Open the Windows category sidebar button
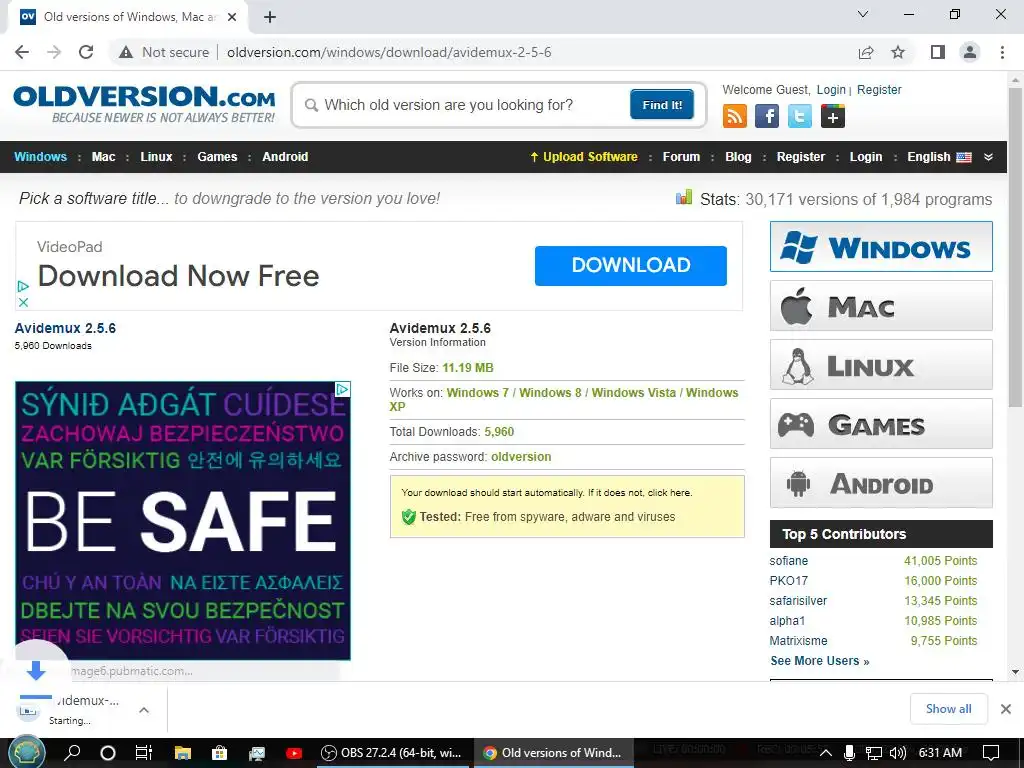The height and width of the screenshot is (768, 1024). coord(881,246)
